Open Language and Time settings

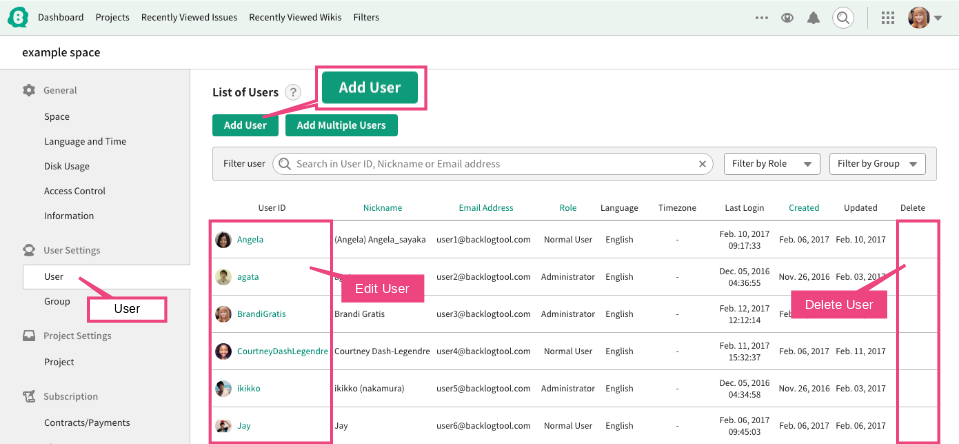(85, 141)
